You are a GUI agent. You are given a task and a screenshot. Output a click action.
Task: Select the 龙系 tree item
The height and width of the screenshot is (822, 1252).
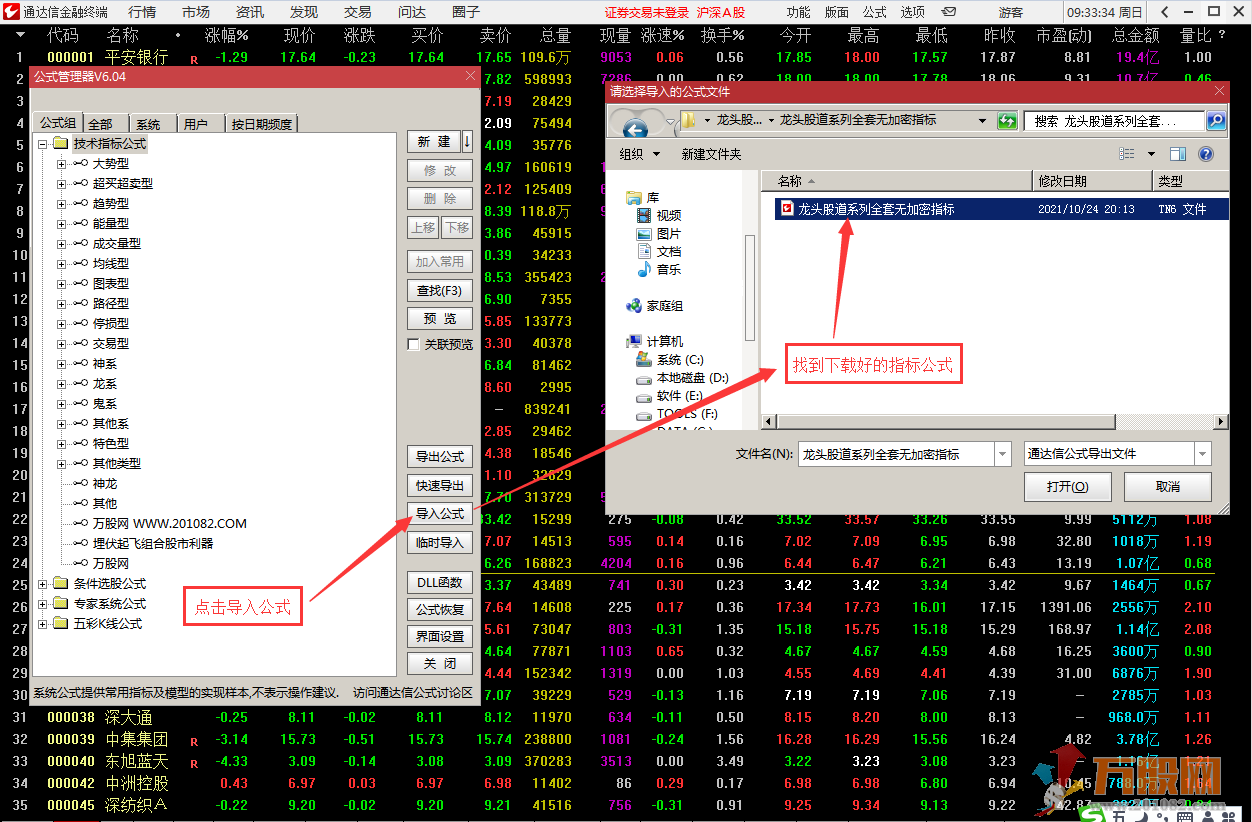105,384
